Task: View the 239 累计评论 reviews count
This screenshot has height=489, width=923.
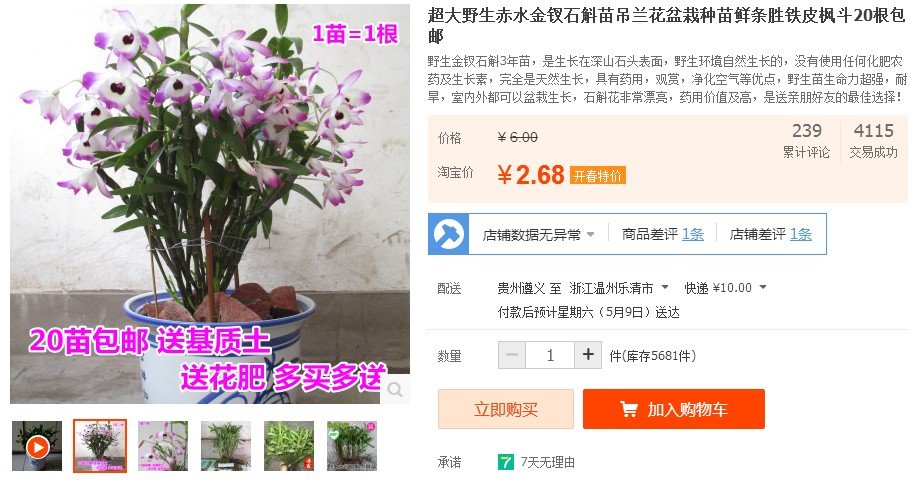Action: [806, 140]
